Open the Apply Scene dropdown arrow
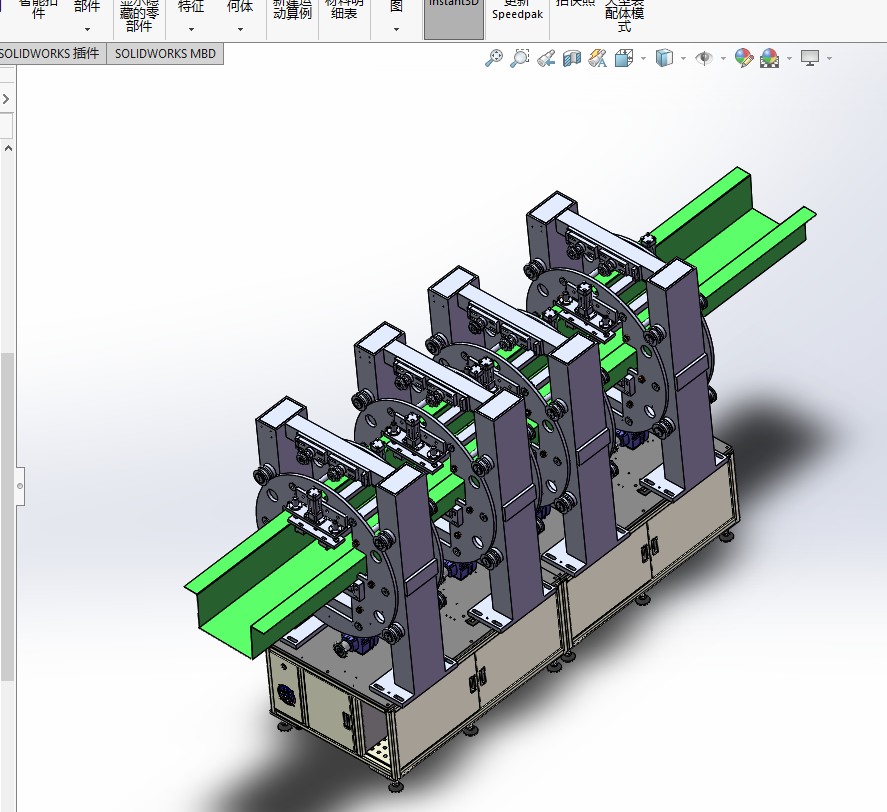The width and height of the screenshot is (887, 812). point(789,58)
